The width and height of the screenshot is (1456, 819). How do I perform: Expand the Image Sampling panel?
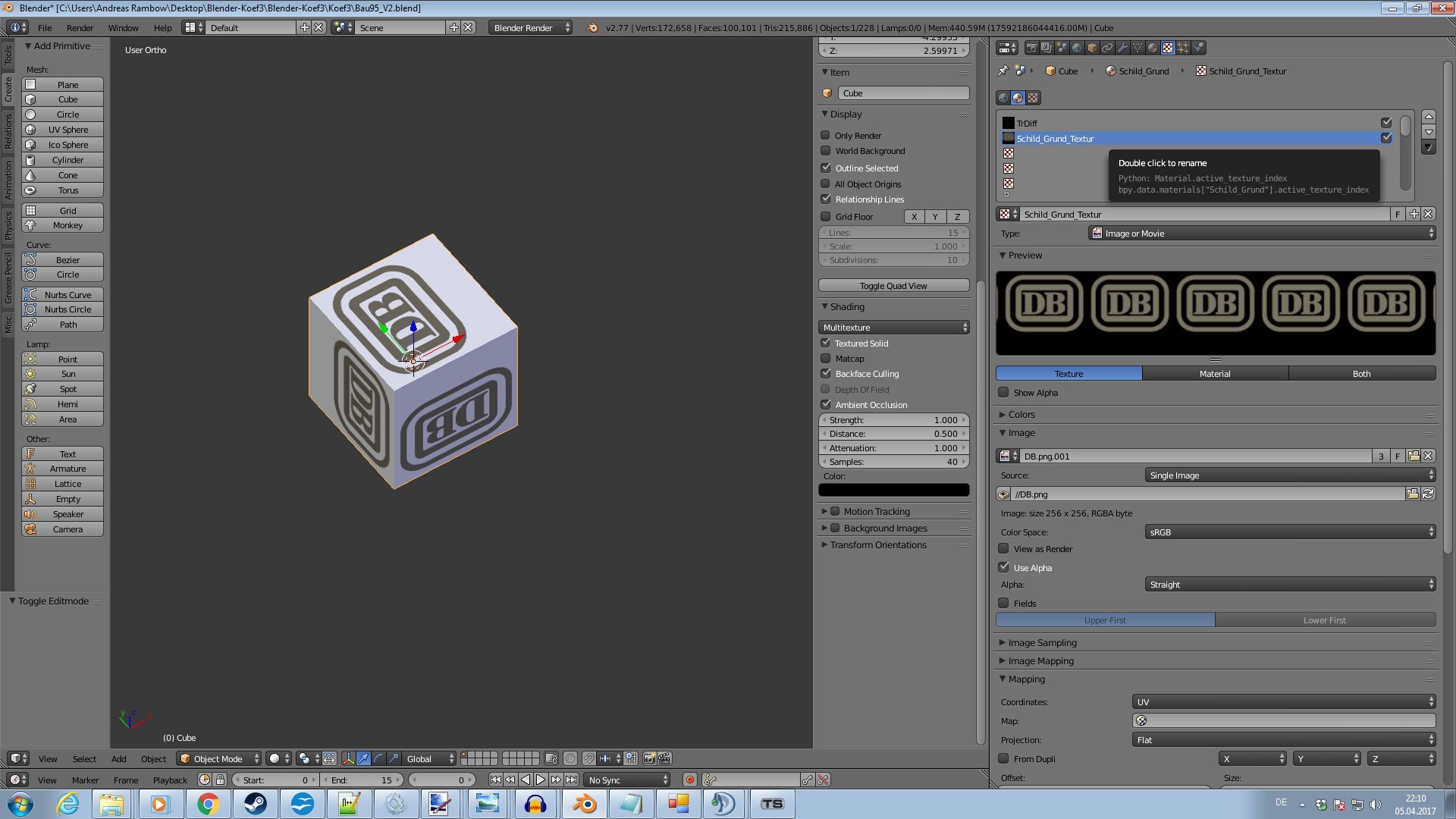(1042, 642)
